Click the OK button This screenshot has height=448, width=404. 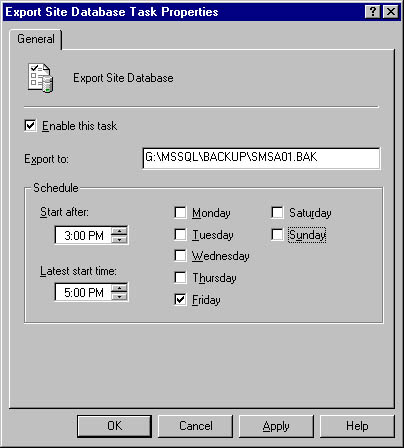pyautogui.click(x=114, y=426)
